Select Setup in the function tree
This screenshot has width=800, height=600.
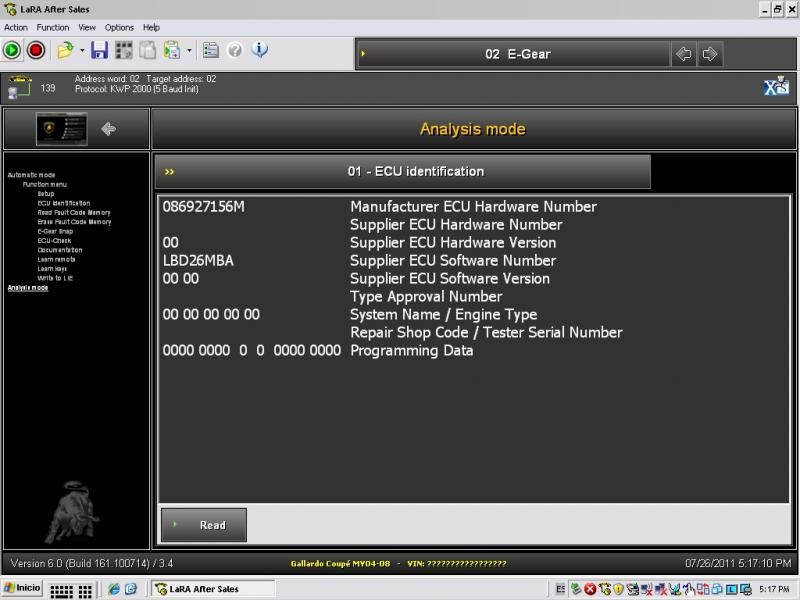point(45,193)
